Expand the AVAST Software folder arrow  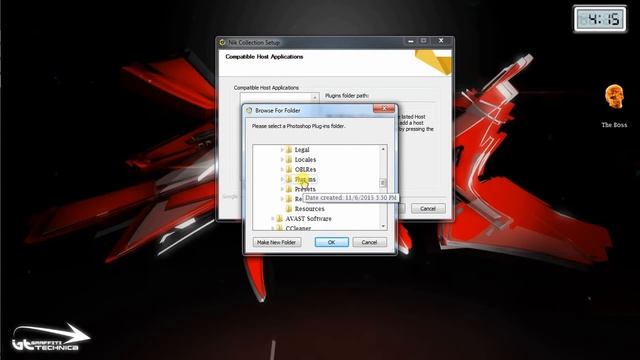(x=273, y=218)
